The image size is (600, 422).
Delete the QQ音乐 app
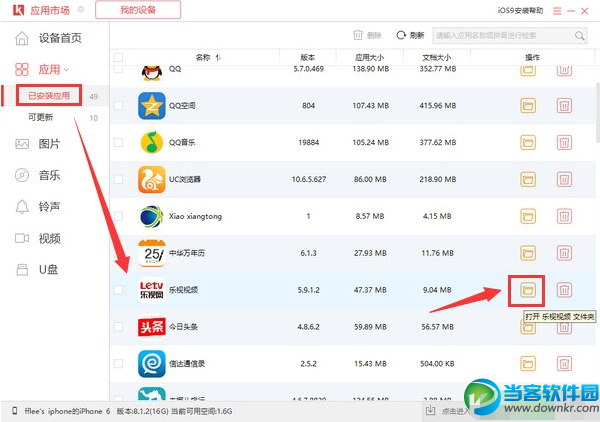point(564,142)
